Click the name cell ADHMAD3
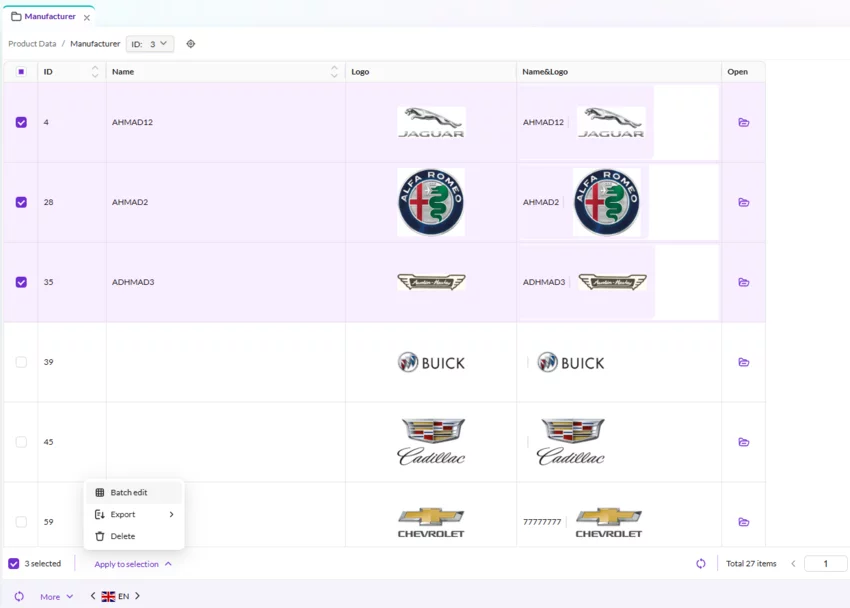 pyautogui.click(x=133, y=282)
